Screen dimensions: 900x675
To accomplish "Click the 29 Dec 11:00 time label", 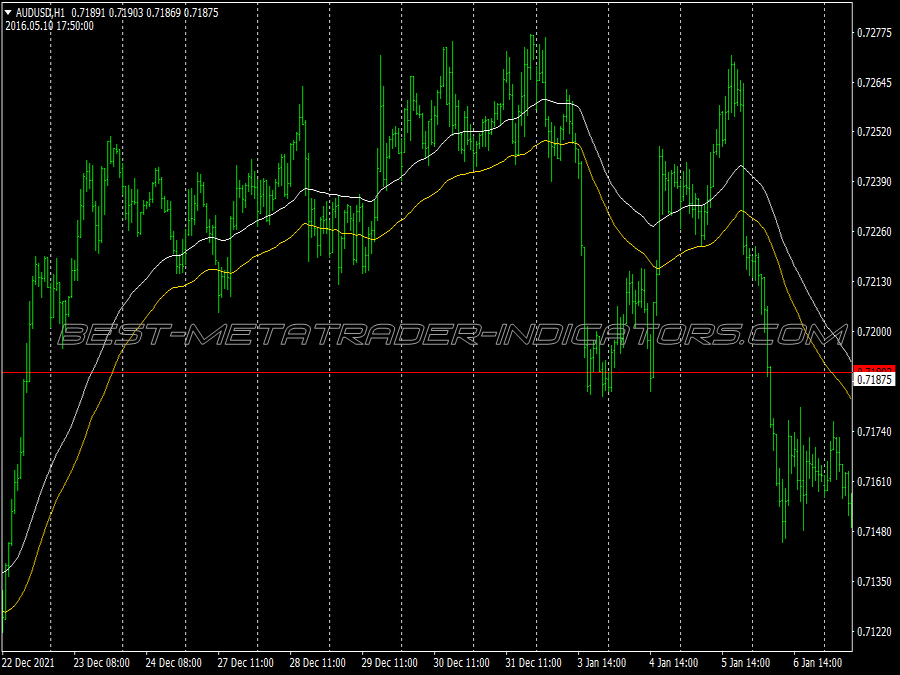I will click(x=389, y=663).
